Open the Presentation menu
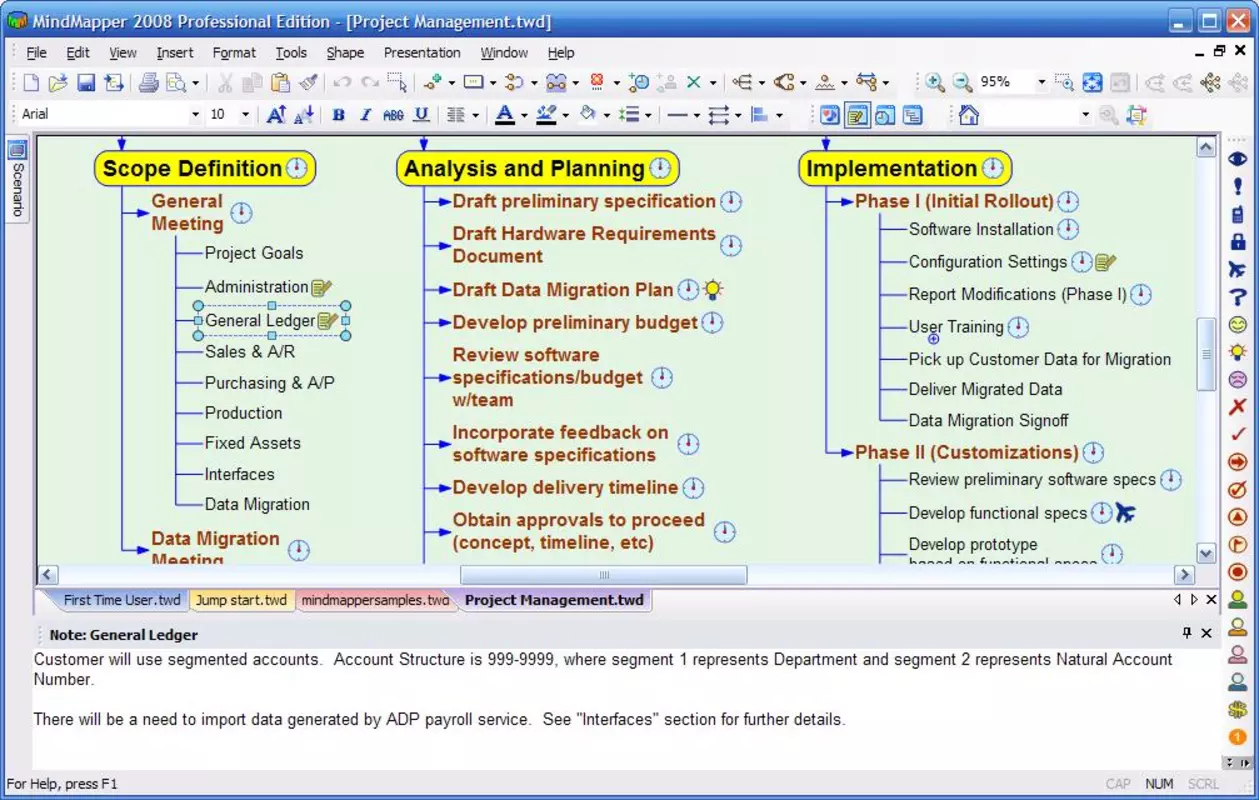 [x=422, y=53]
